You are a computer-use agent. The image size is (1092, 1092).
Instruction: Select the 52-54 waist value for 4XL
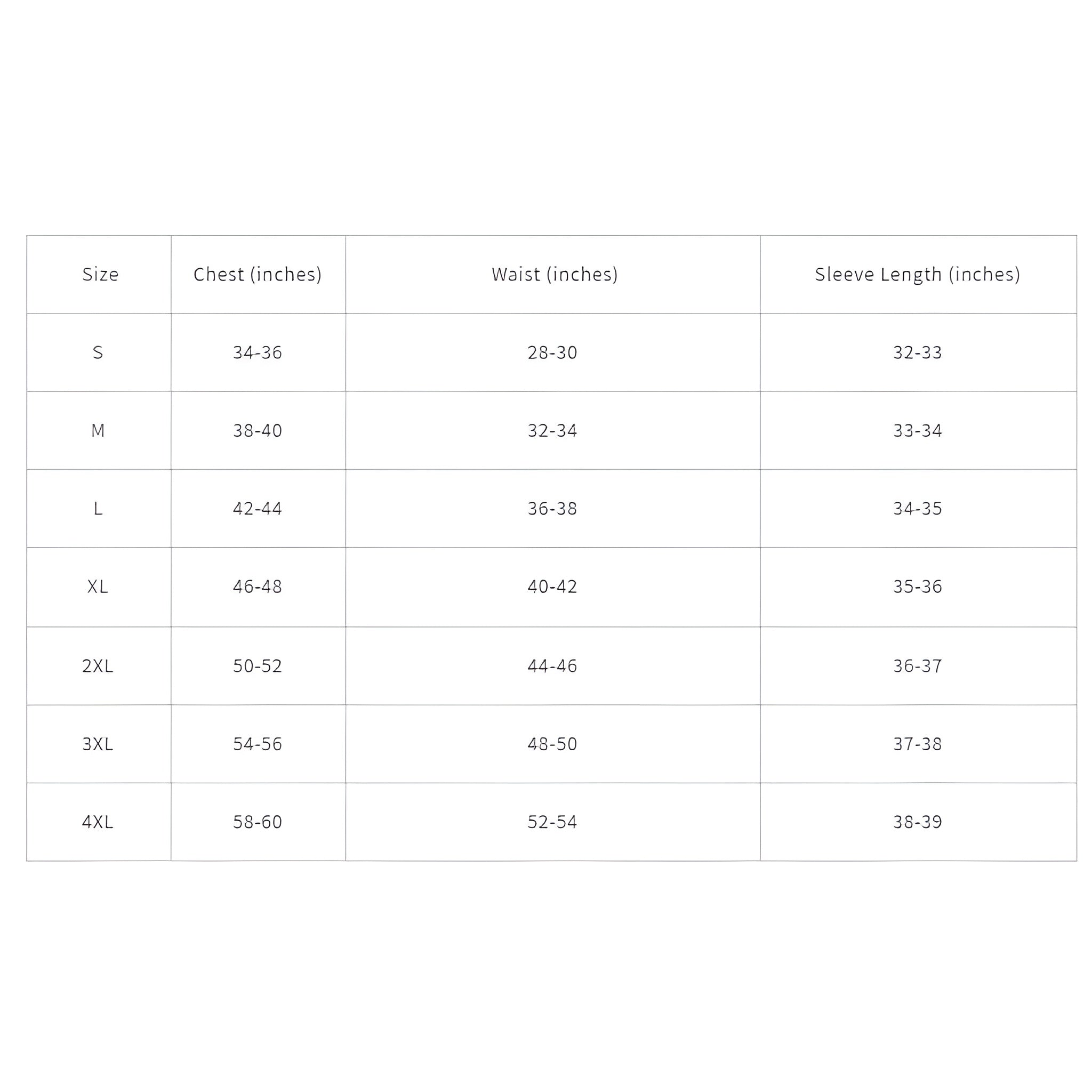(x=552, y=822)
